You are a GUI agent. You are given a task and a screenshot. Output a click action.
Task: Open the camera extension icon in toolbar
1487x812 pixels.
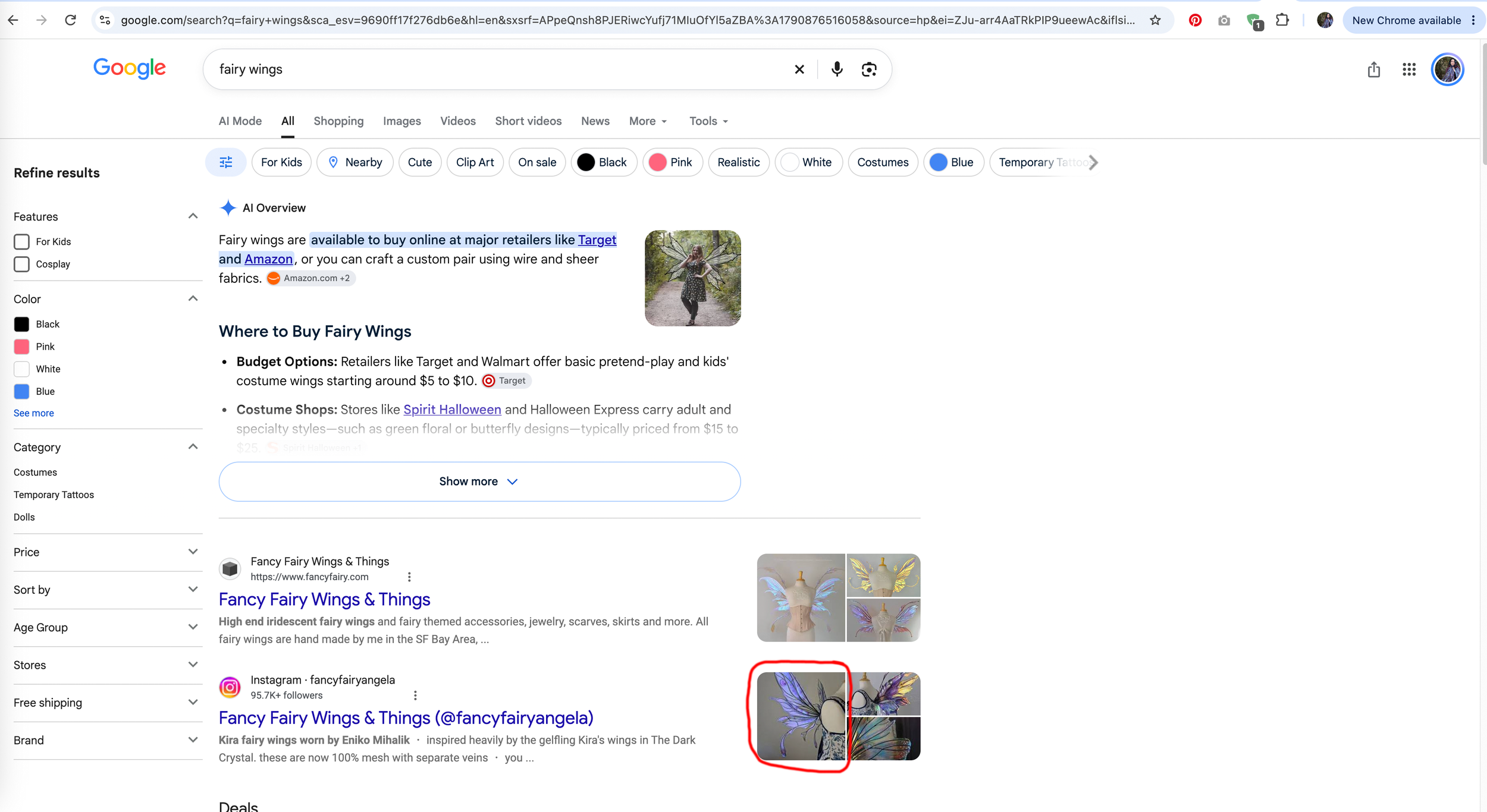point(1224,20)
